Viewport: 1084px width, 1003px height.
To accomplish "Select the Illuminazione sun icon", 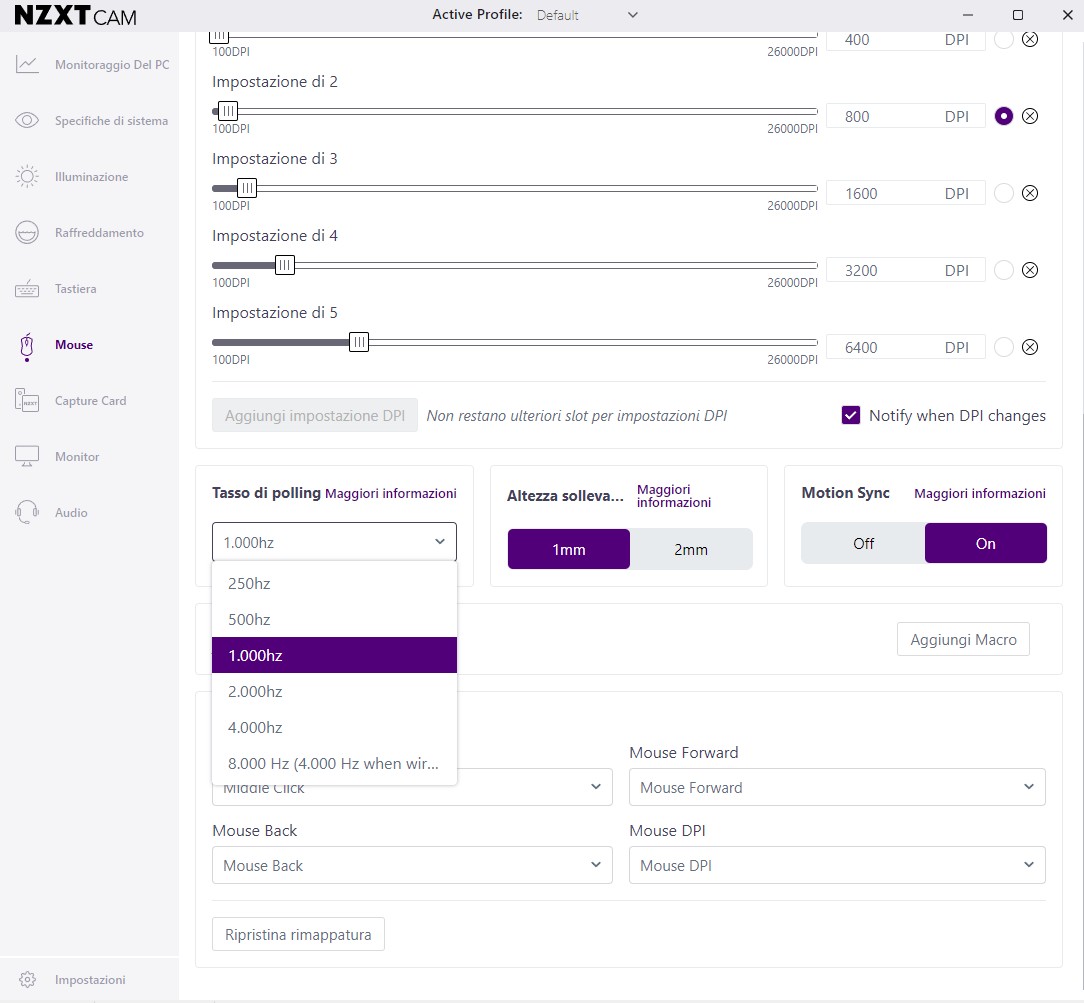I will point(27,177).
